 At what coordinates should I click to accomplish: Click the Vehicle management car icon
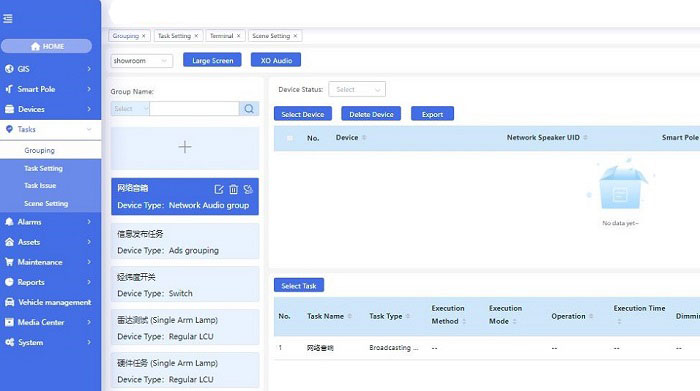click(9, 302)
